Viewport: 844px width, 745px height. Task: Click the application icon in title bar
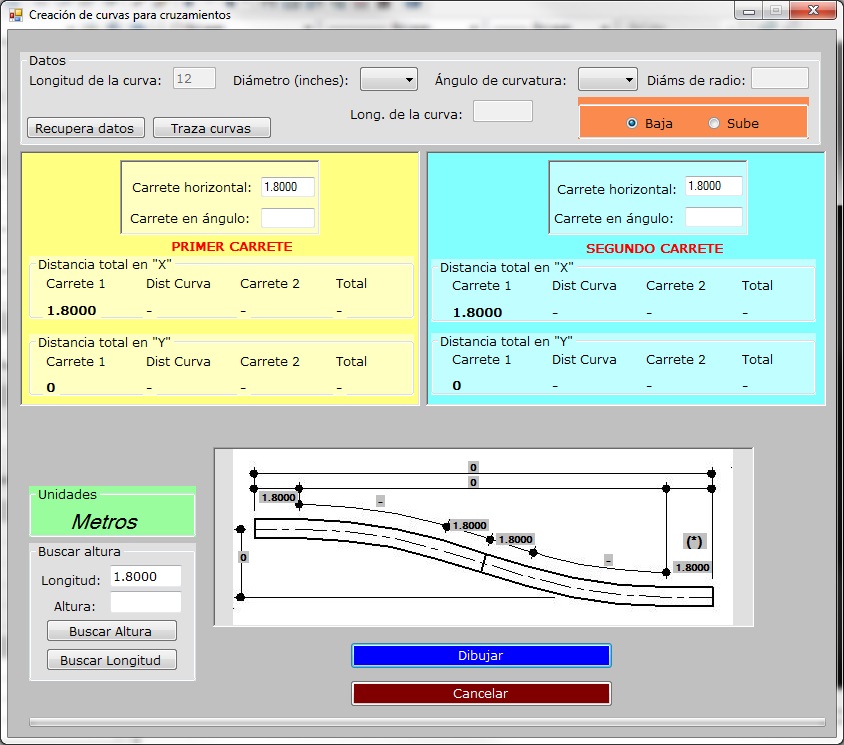(15, 15)
